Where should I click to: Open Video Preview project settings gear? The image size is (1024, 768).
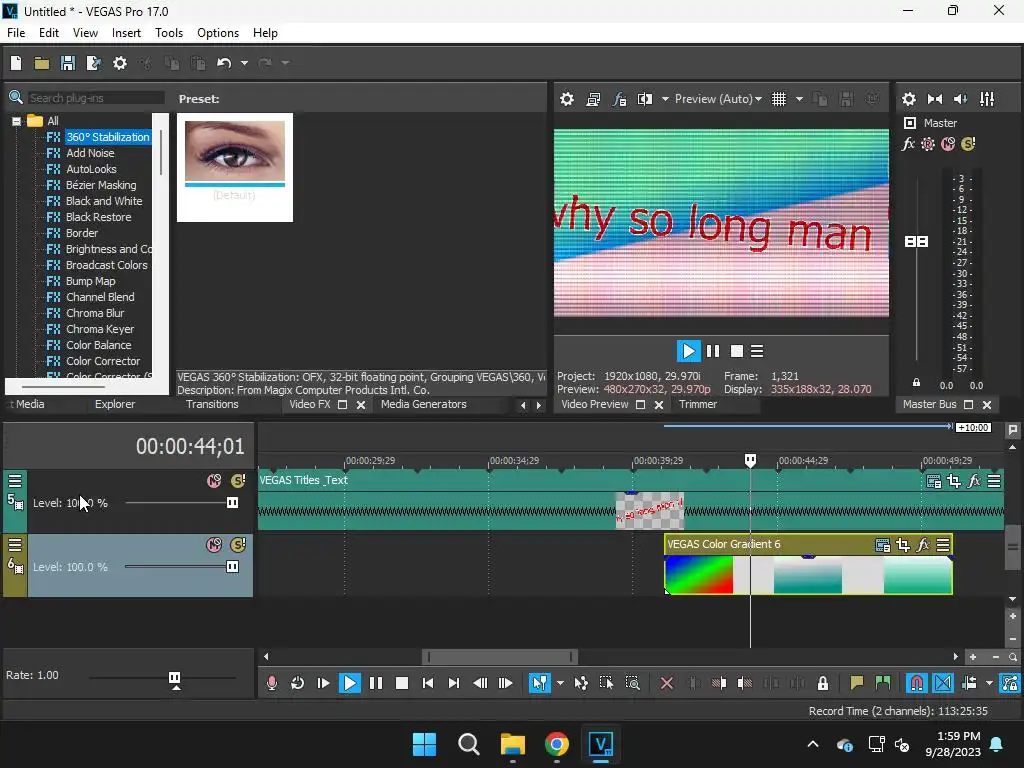pyautogui.click(x=567, y=99)
